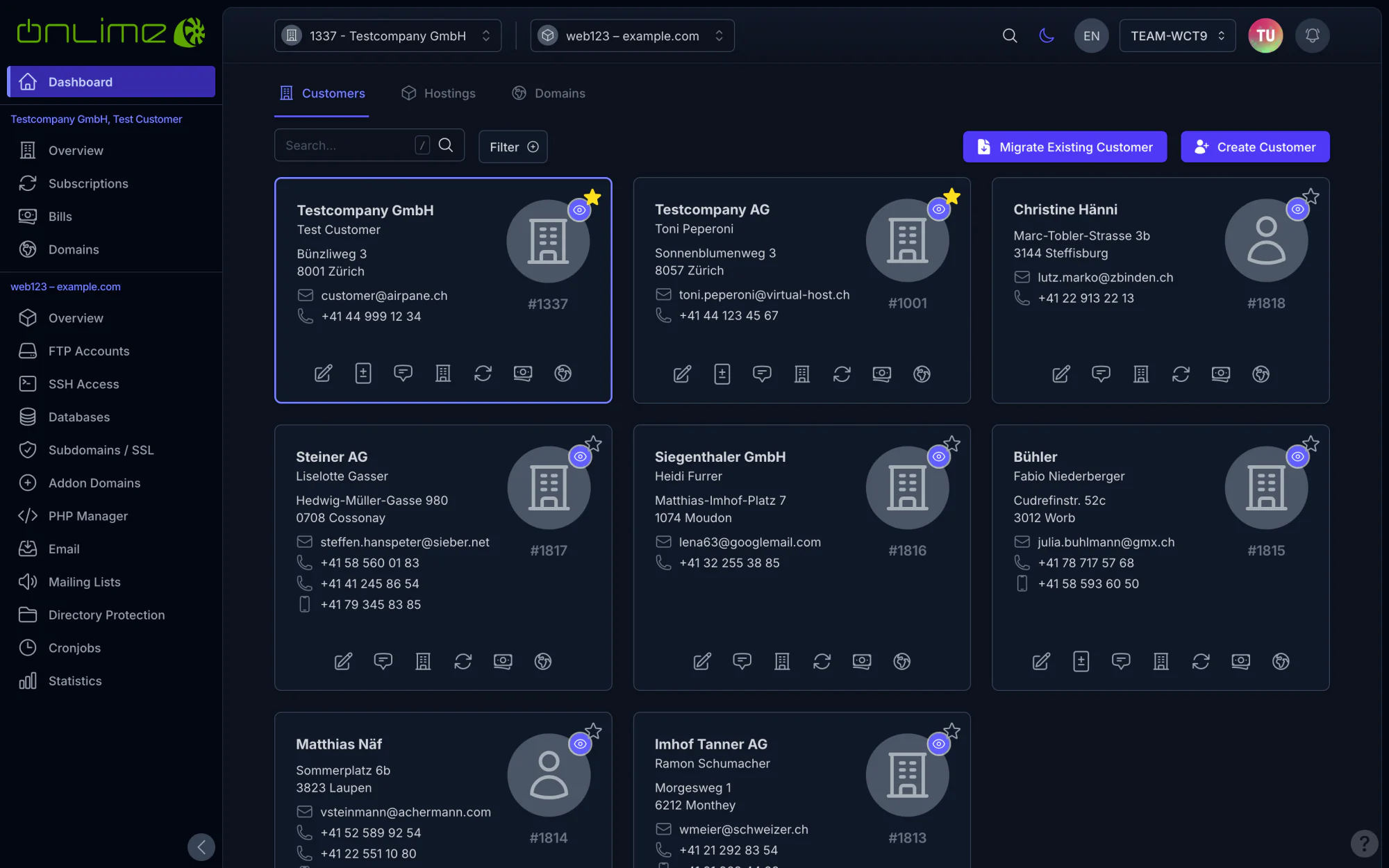
Task: Open the notifications bell
Action: click(1312, 35)
